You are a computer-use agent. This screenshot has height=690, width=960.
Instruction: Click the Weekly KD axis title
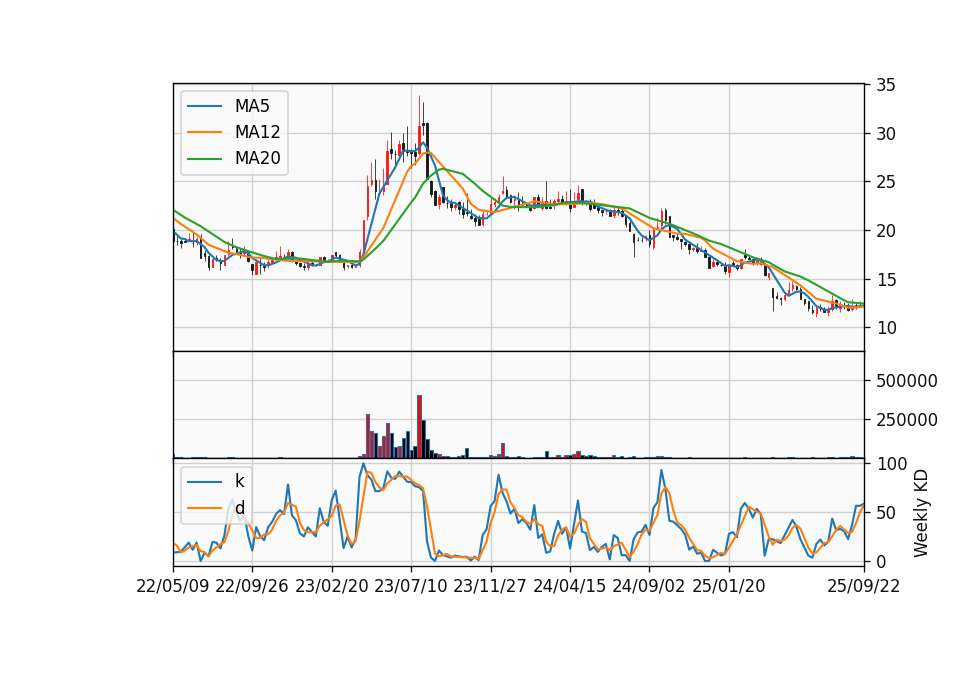pyautogui.click(x=920, y=513)
